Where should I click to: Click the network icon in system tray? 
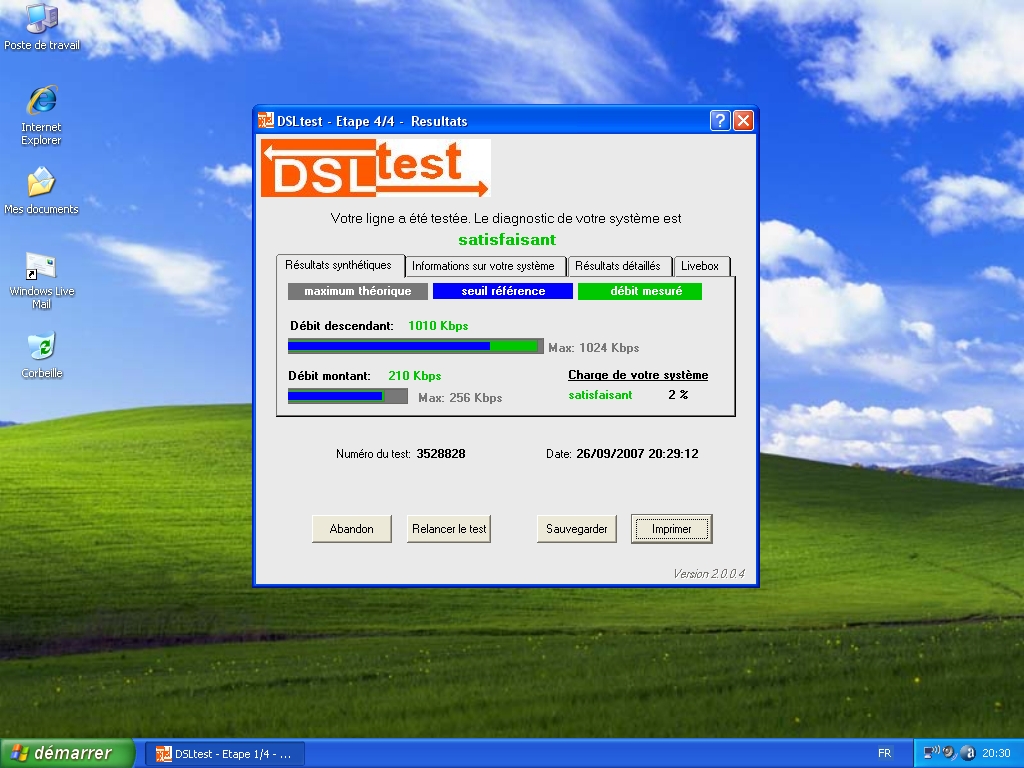coord(930,753)
